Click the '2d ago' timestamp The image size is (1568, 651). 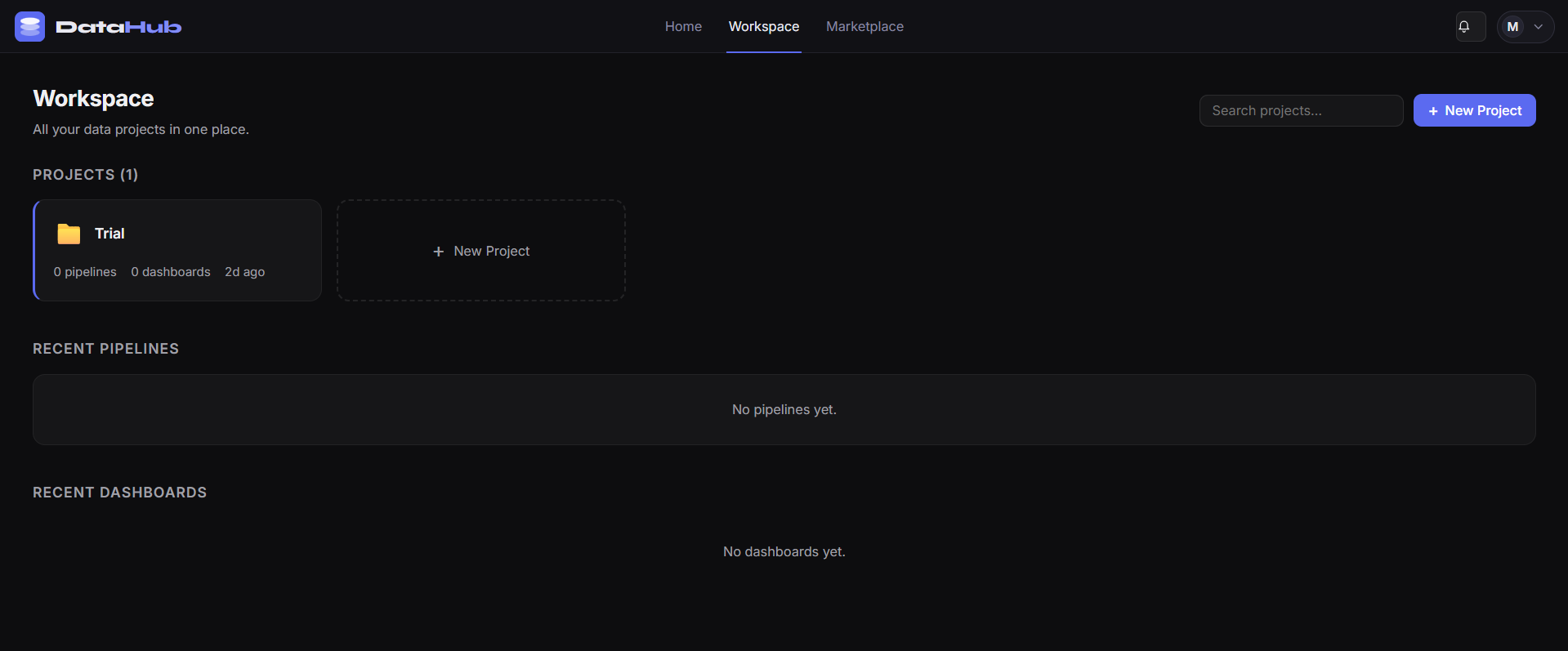click(245, 272)
